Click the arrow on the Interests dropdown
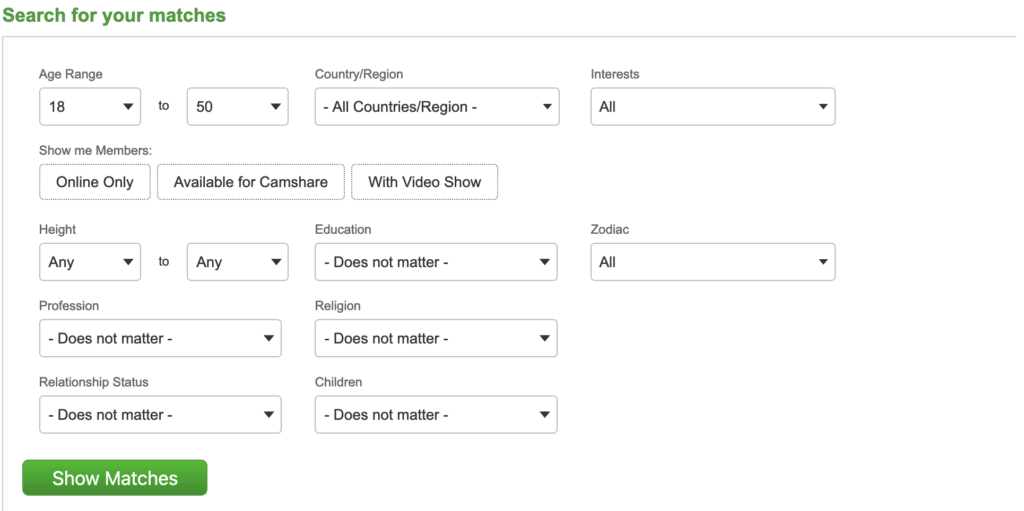The width and height of the screenshot is (1024, 511). point(823,107)
